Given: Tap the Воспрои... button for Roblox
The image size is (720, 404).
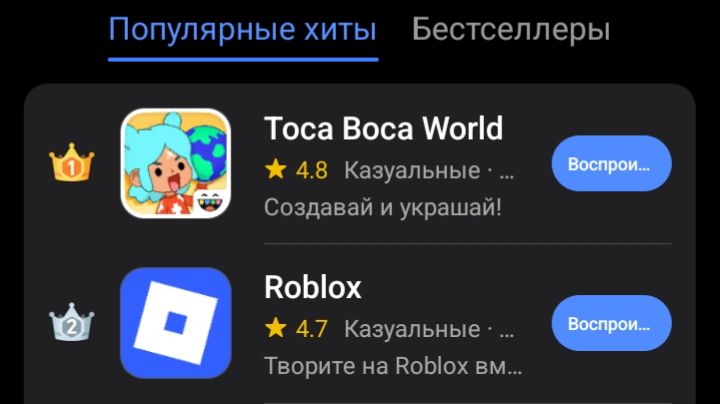Looking at the screenshot, I should pyautogui.click(x=611, y=323).
